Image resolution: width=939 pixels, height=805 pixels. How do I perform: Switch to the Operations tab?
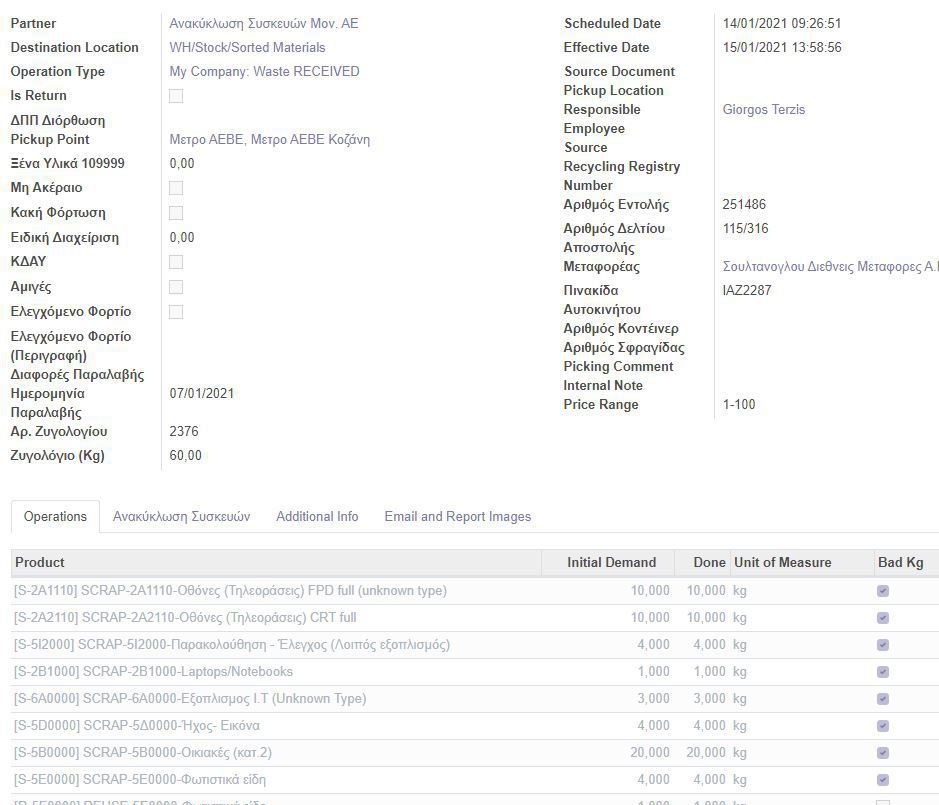click(55, 517)
